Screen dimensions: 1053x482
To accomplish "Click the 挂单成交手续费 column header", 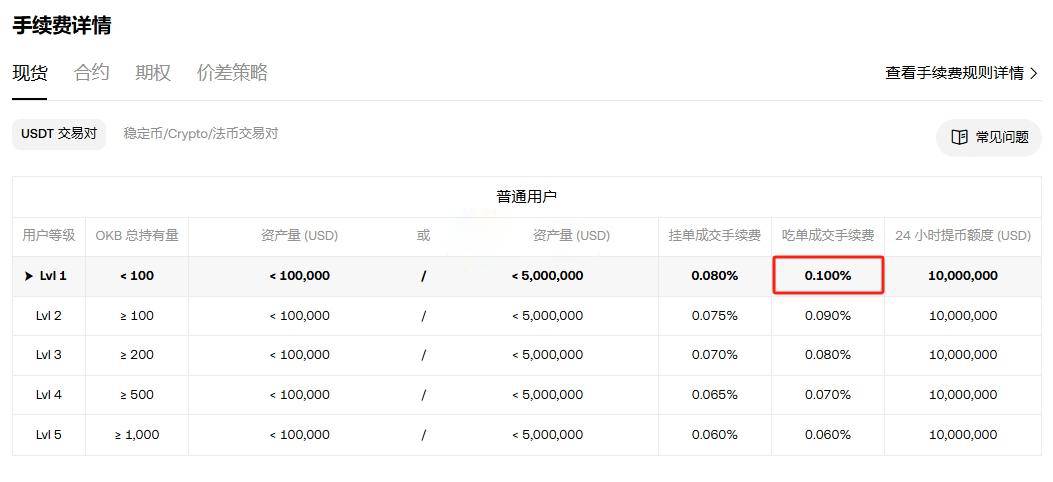I will pos(714,236).
